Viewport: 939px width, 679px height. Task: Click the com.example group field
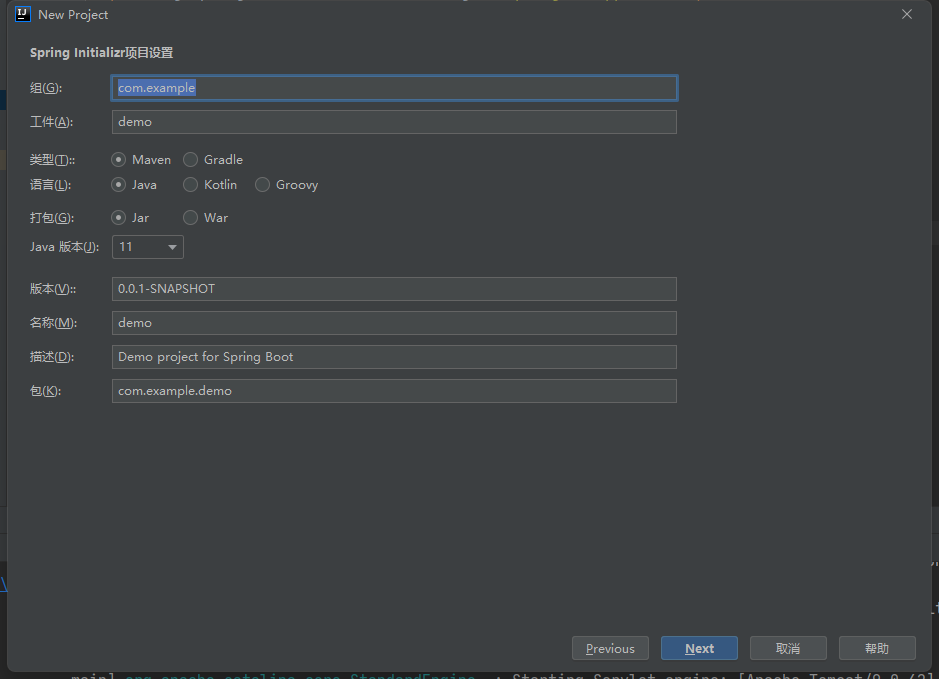pyautogui.click(x=394, y=87)
